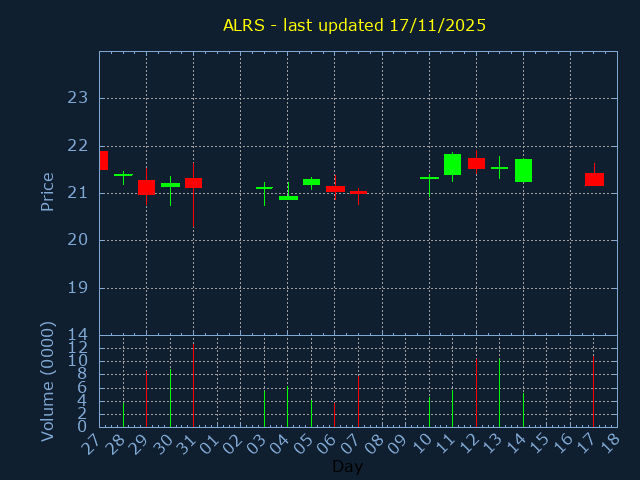Click the red candlestick on day 12
The width and height of the screenshot is (640, 480).
click(x=476, y=163)
